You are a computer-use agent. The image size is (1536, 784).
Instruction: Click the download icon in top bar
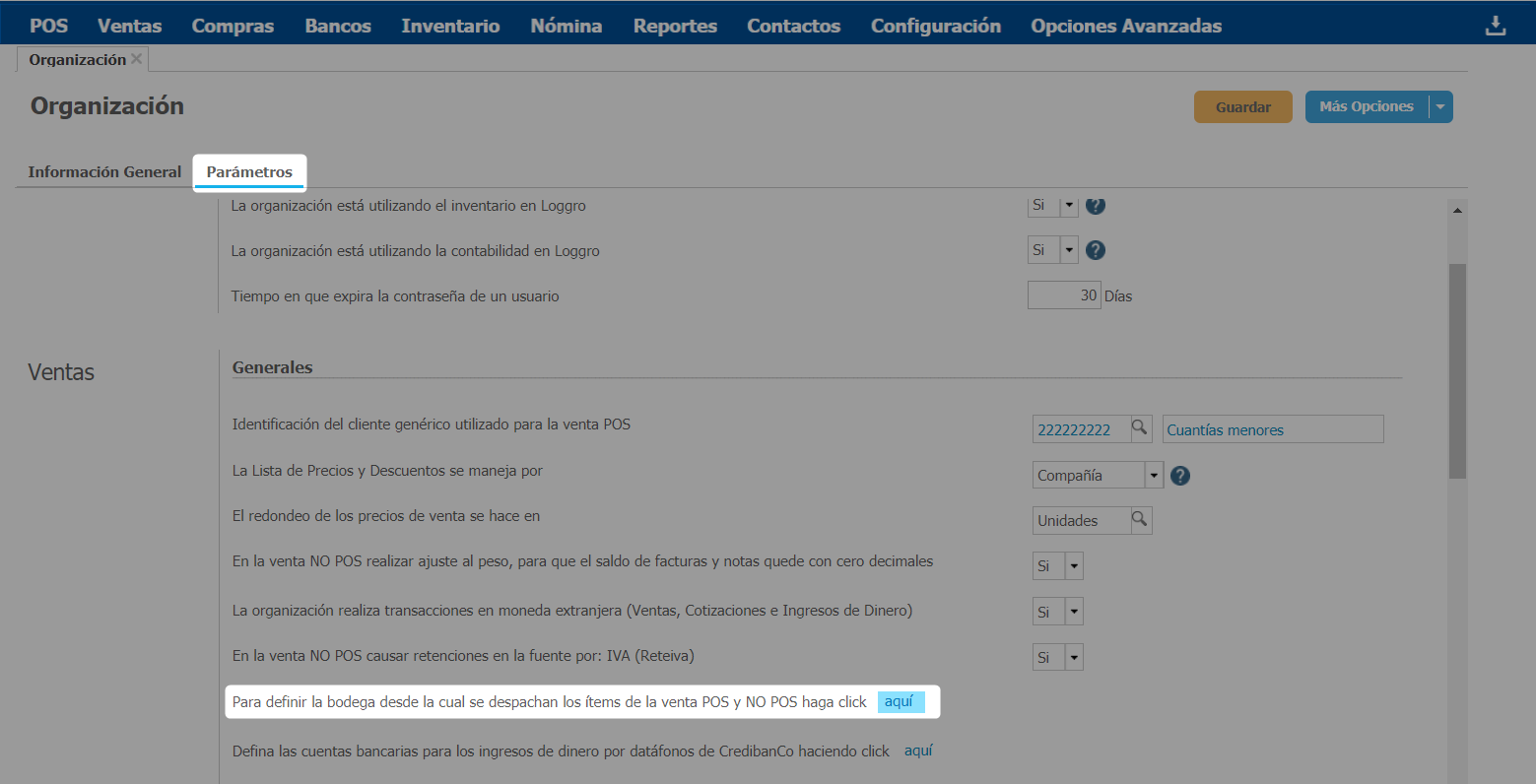coord(1495,26)
